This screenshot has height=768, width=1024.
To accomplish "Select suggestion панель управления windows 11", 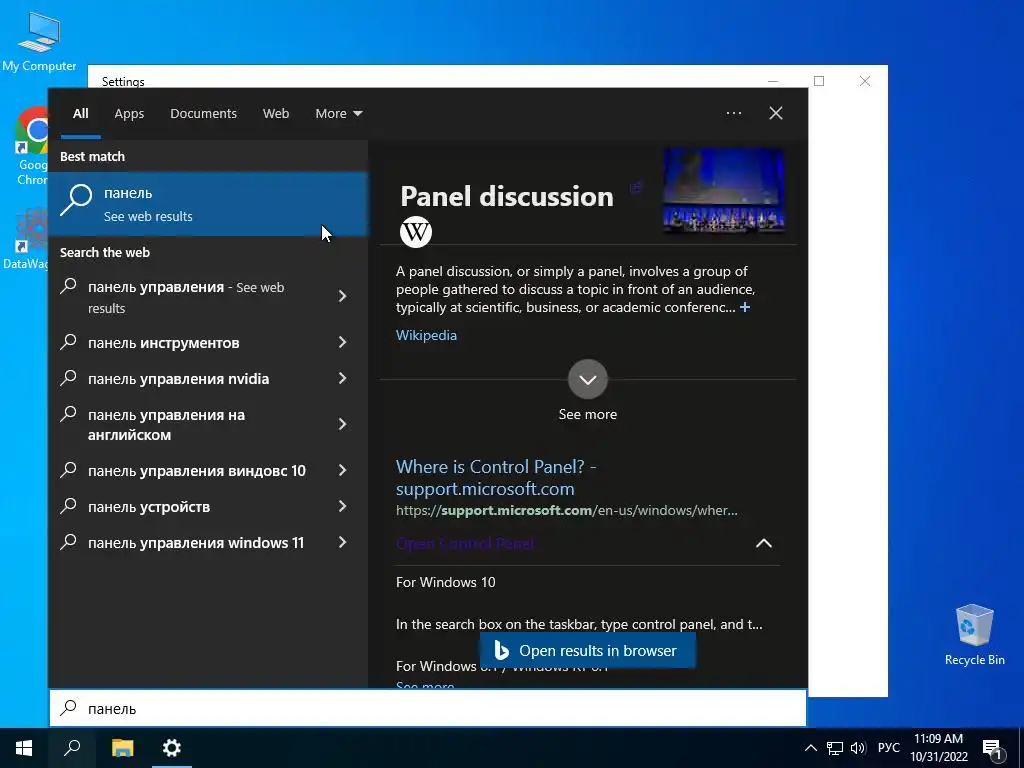I will 196,543.
